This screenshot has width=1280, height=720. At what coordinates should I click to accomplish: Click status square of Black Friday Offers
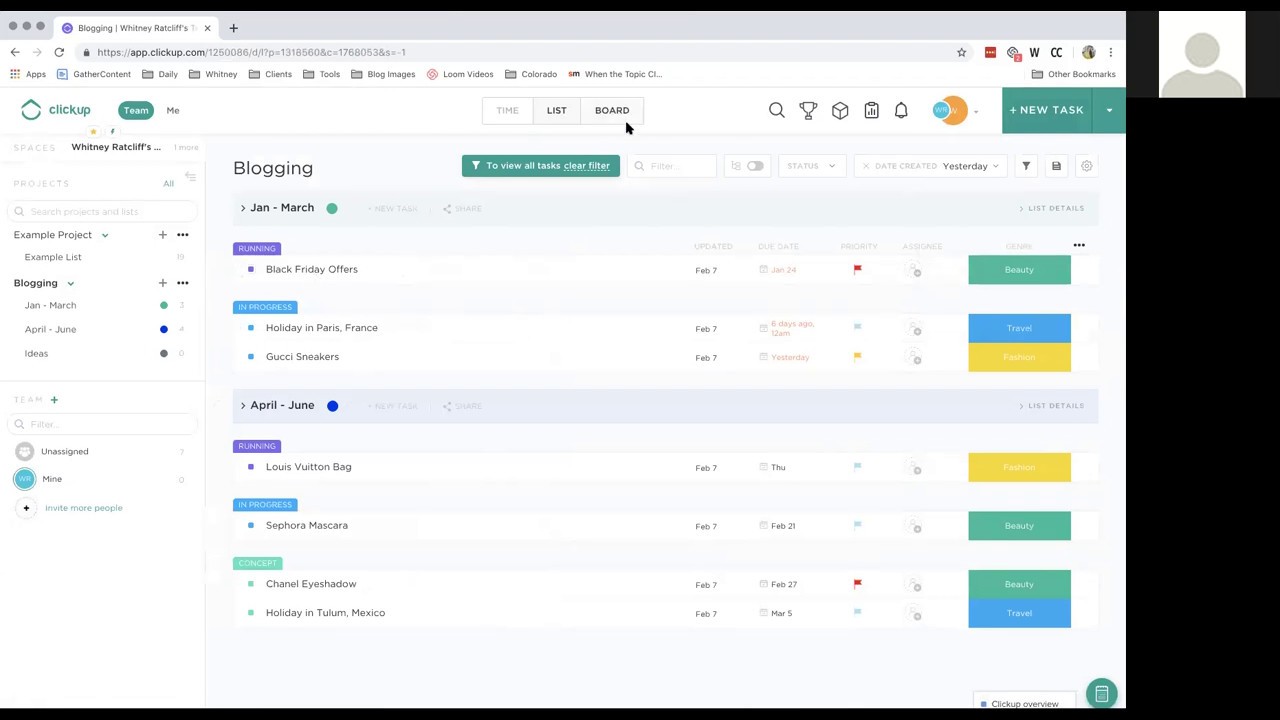[x=251, y=269]
